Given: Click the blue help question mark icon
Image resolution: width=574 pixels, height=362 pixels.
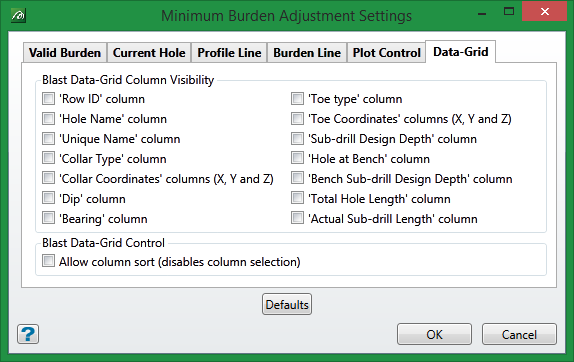Looking at the screenshot, I should (x=28, y=334).
